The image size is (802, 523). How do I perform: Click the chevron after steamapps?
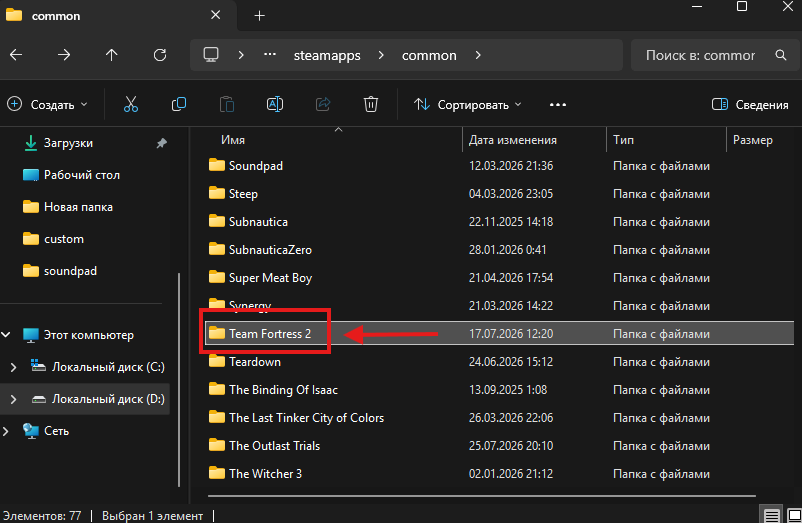pos(381,55)
